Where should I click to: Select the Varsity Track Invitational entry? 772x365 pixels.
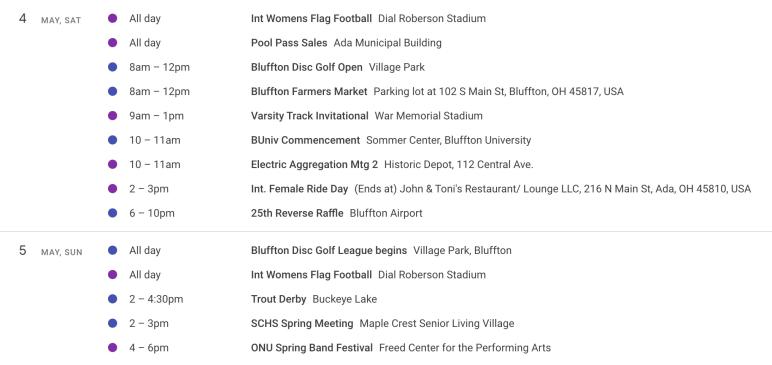pos(310,116)
